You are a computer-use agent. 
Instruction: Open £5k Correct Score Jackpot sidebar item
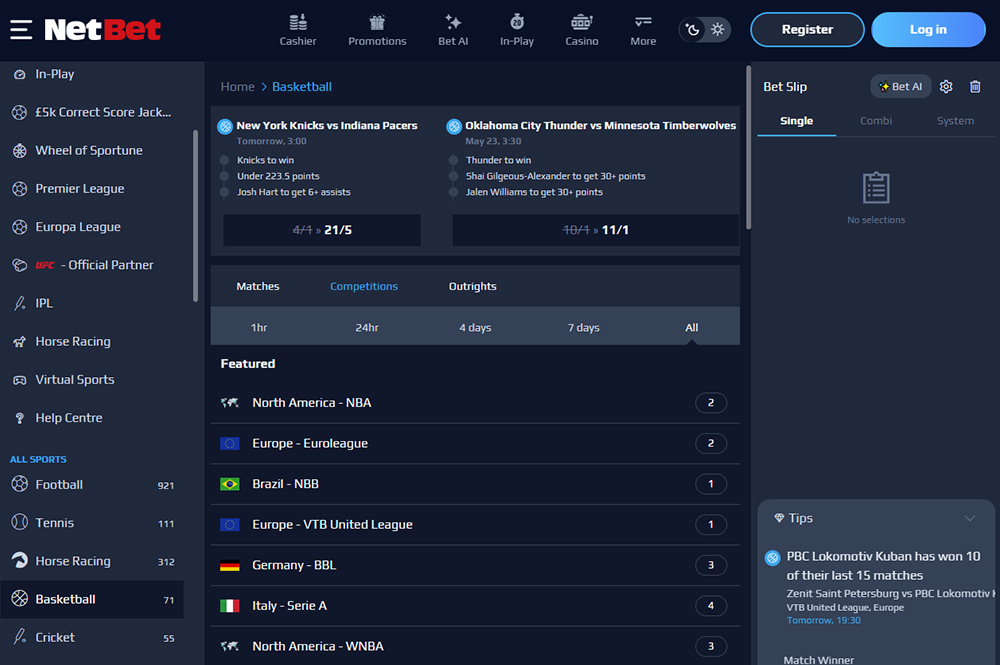pyautogui.click(x=92, y=112)
